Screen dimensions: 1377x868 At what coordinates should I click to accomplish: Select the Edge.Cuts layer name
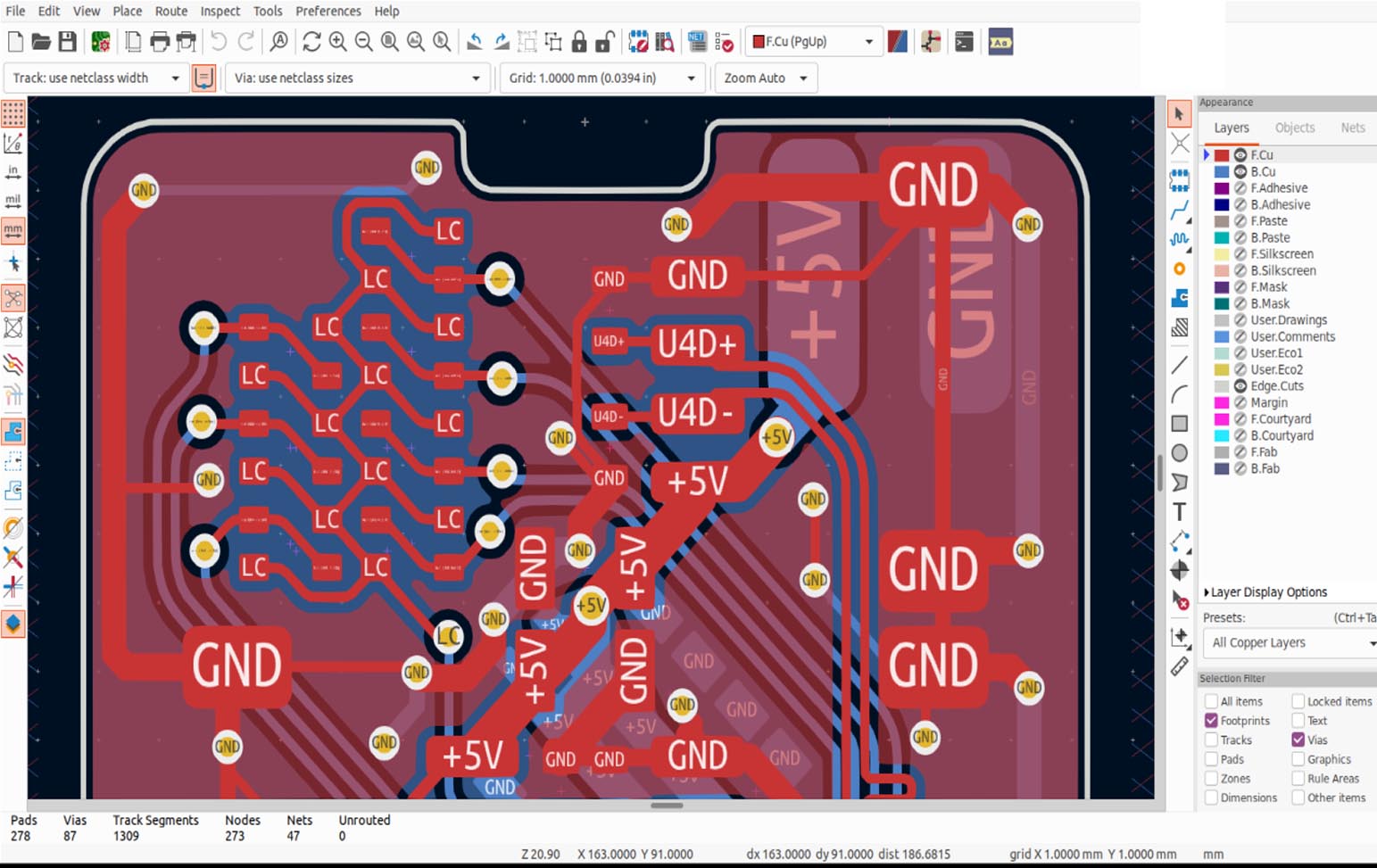click(x=1277, y=386)
